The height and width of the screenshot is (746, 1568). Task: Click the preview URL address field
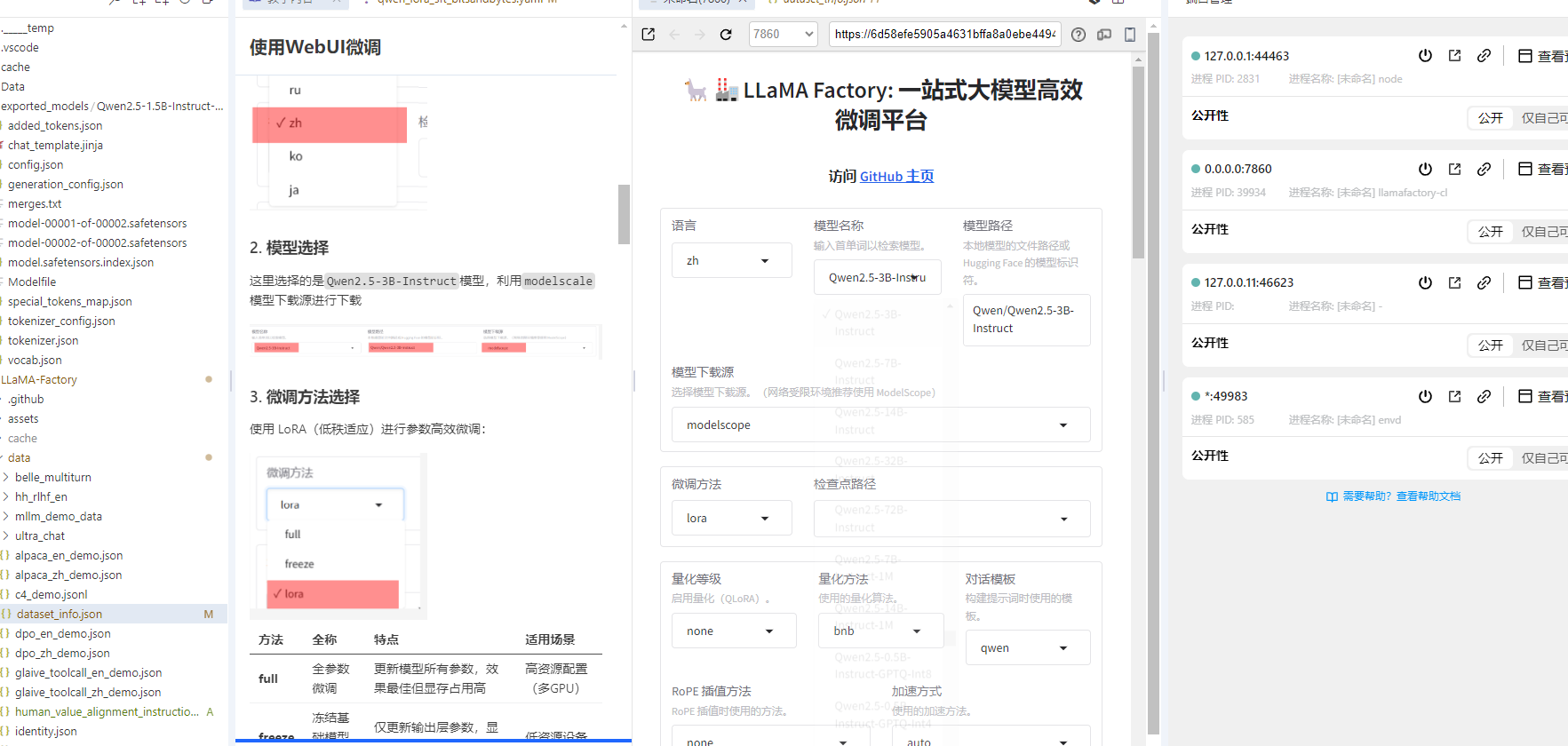click(x=945, y=35)
